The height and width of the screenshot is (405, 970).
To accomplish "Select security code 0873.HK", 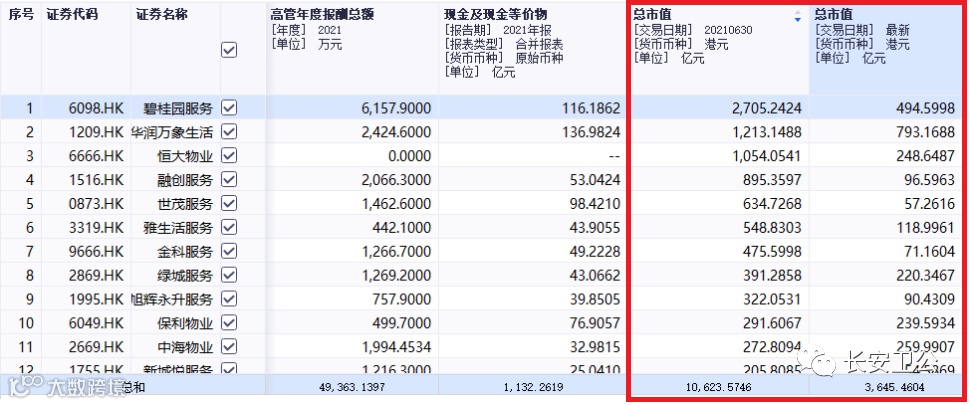I will click(x=97, y=204).
